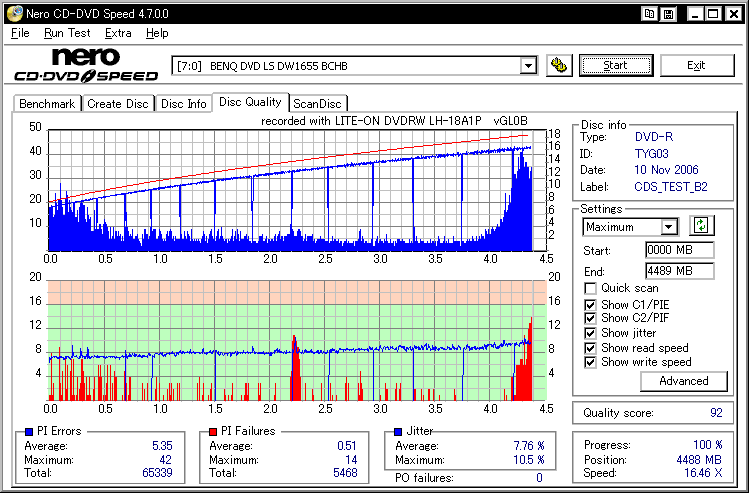749x493 pixels.
Task: Click the blue PI Errors legend square
Action: [x=29, y=431]
